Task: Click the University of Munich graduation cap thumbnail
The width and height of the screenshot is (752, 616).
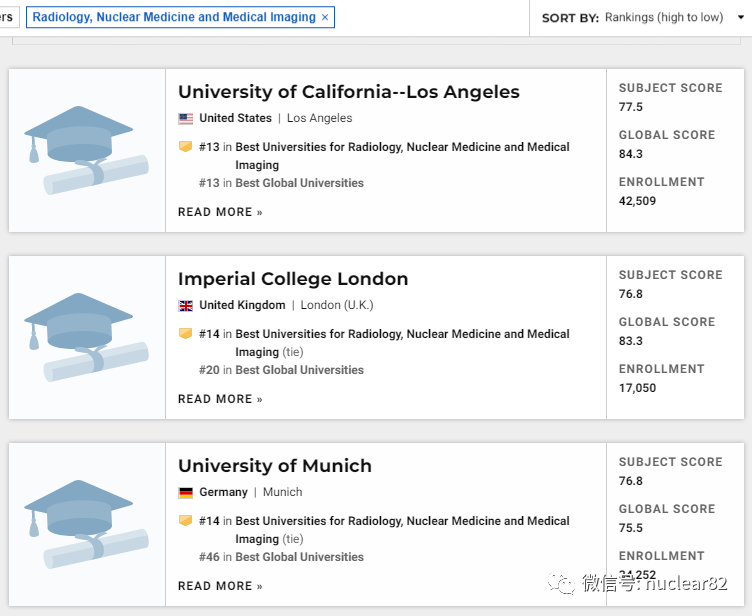Action: point(86,524)
